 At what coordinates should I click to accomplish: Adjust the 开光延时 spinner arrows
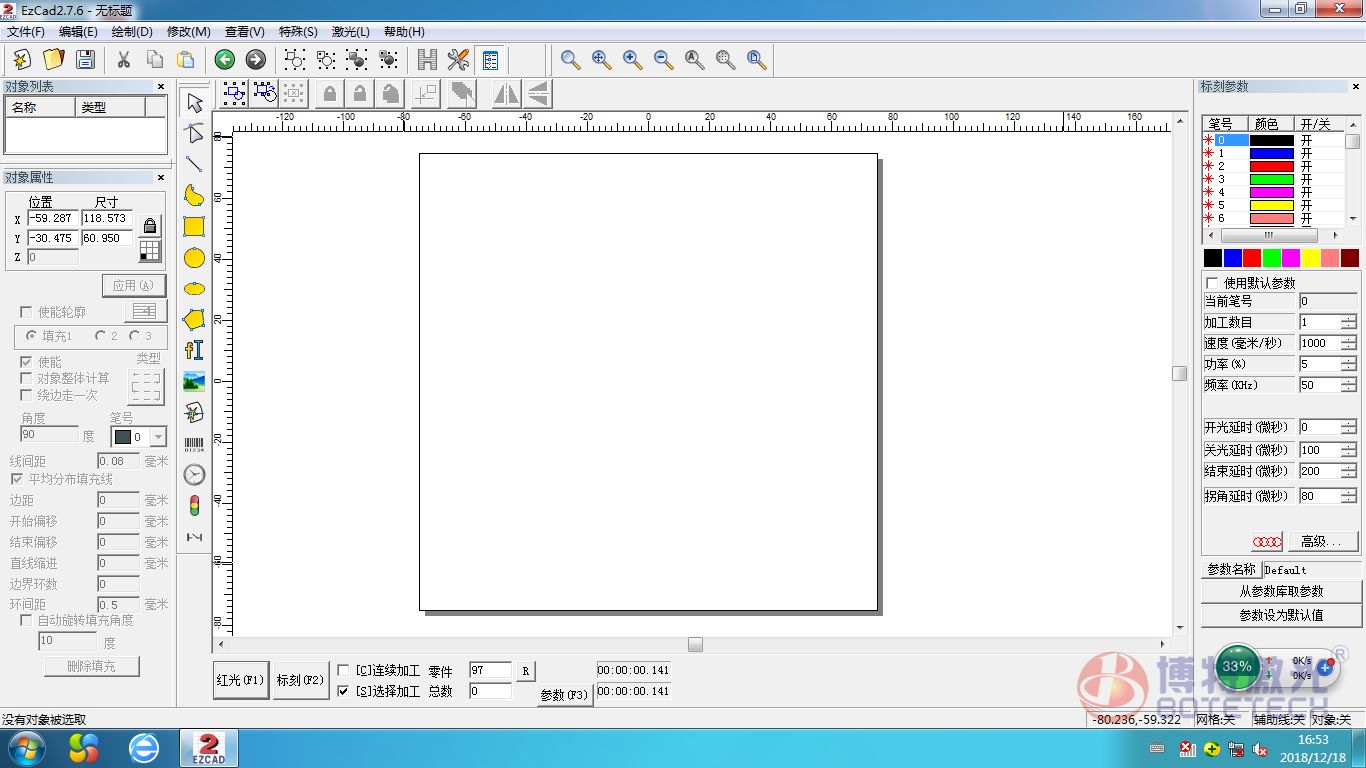[x=1349, y=427]
